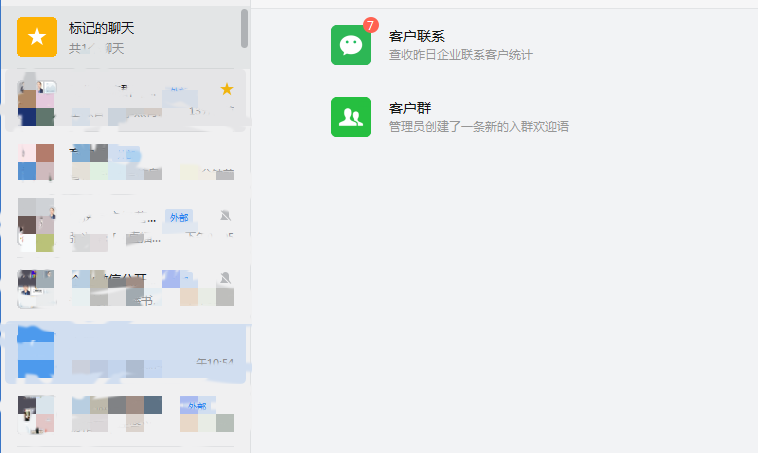Screen dimensions: 758x453
Task: Click the 外部 tag on the muted chat
Action: pyautogui.click(x=177, y=217)
